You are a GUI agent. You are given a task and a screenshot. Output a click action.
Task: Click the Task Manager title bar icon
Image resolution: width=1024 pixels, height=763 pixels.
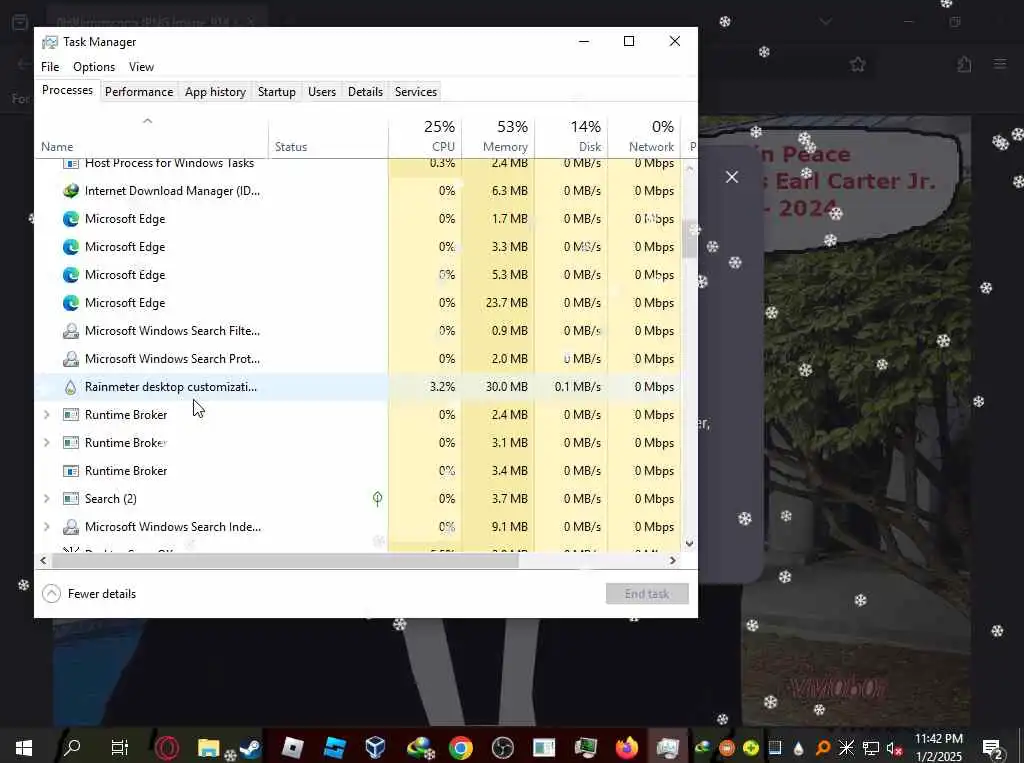[x=50, y=42]
